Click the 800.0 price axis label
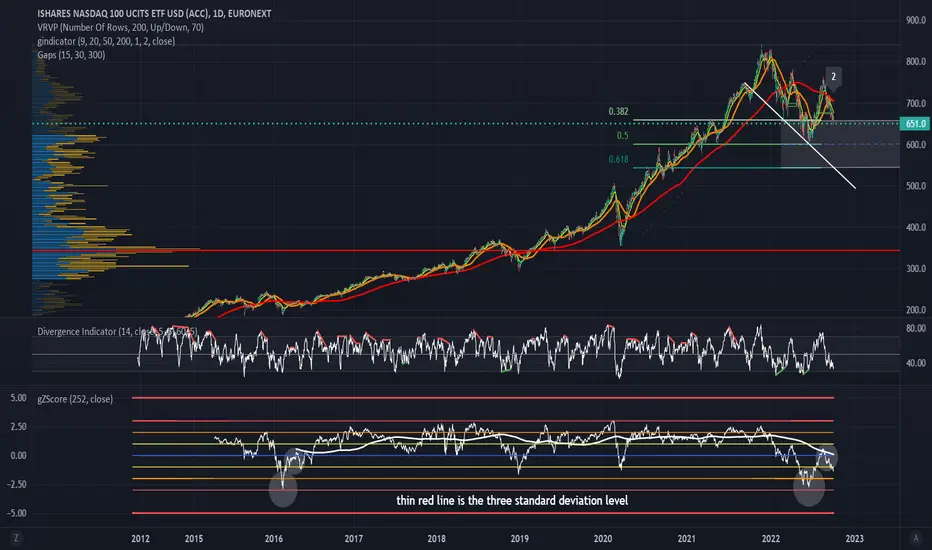This screenshot has width=932, height=550. pos(916,61)
